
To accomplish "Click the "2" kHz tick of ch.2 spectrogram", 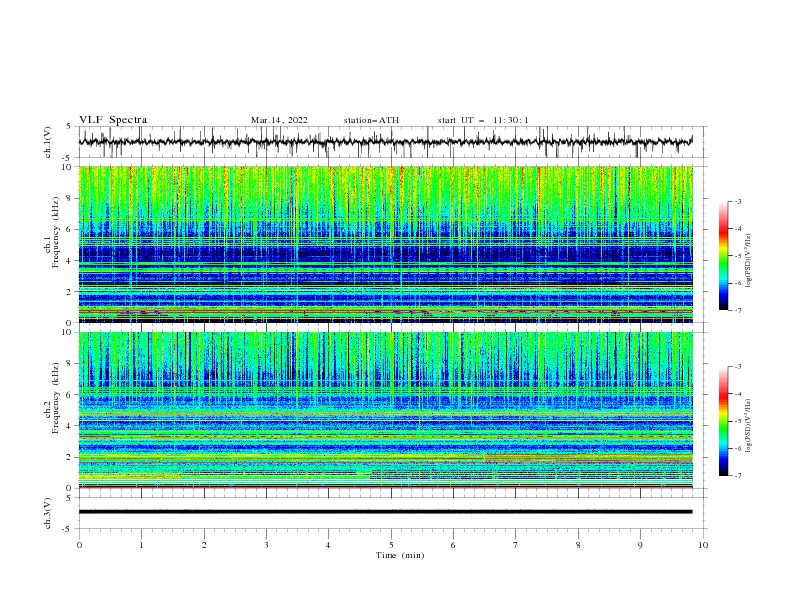I will [x=69, y=457].
